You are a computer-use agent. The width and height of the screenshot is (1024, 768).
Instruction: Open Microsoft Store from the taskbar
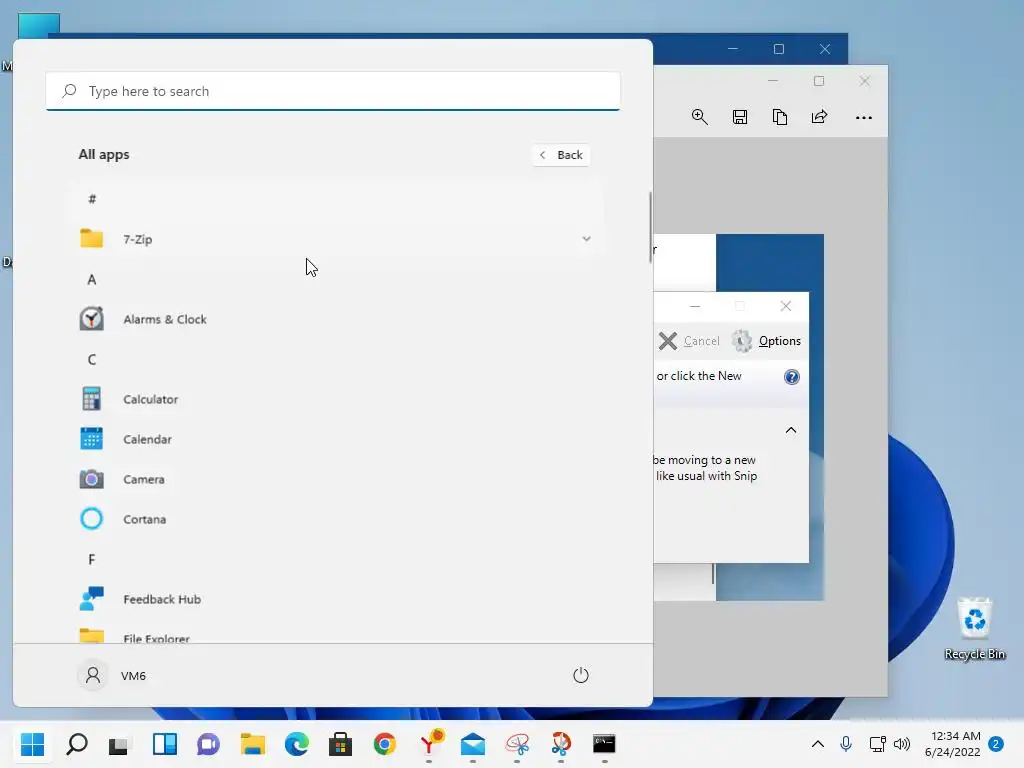(x=340, y=744)
